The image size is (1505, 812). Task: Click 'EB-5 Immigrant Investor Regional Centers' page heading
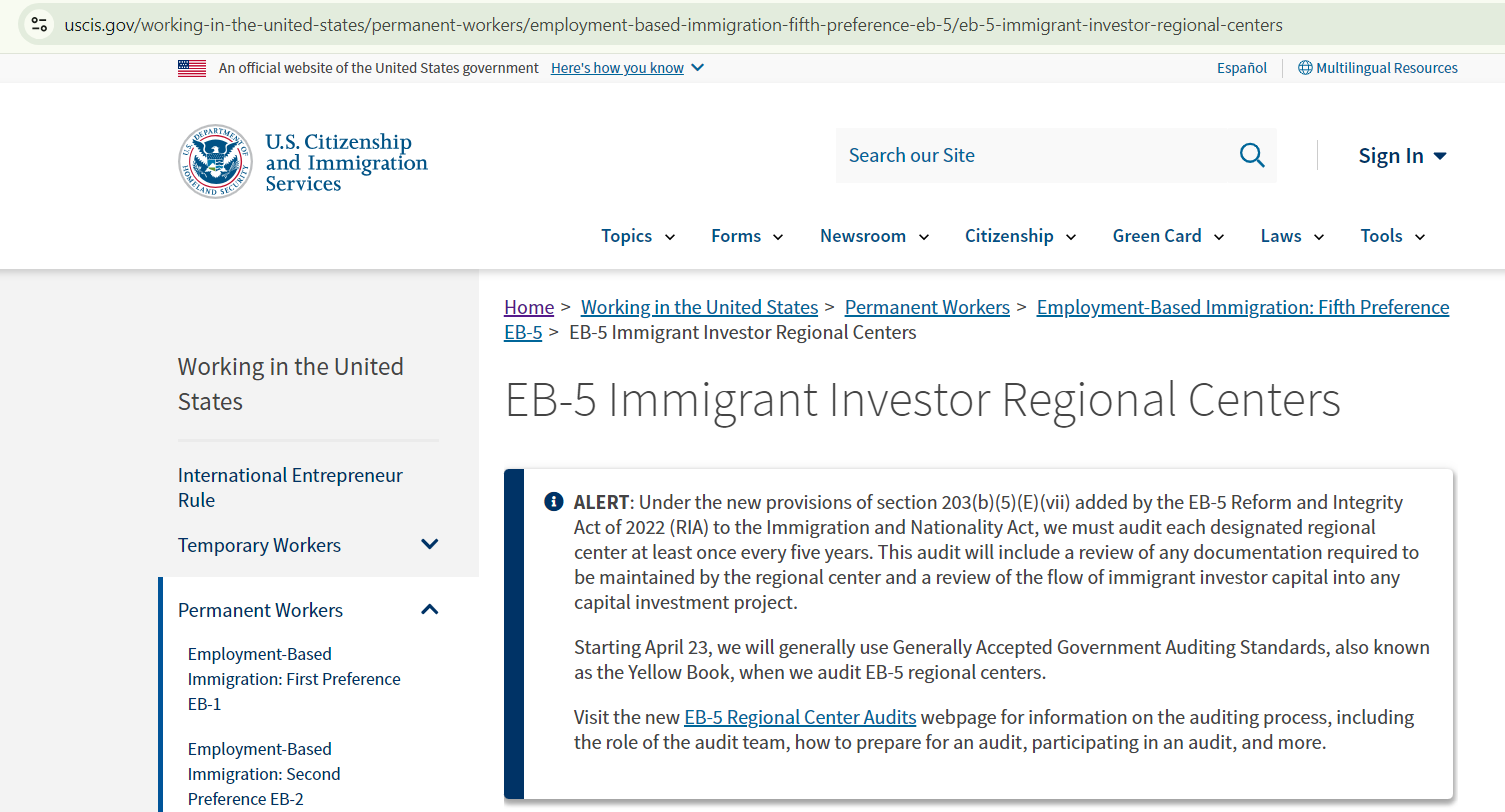[923, 400]
